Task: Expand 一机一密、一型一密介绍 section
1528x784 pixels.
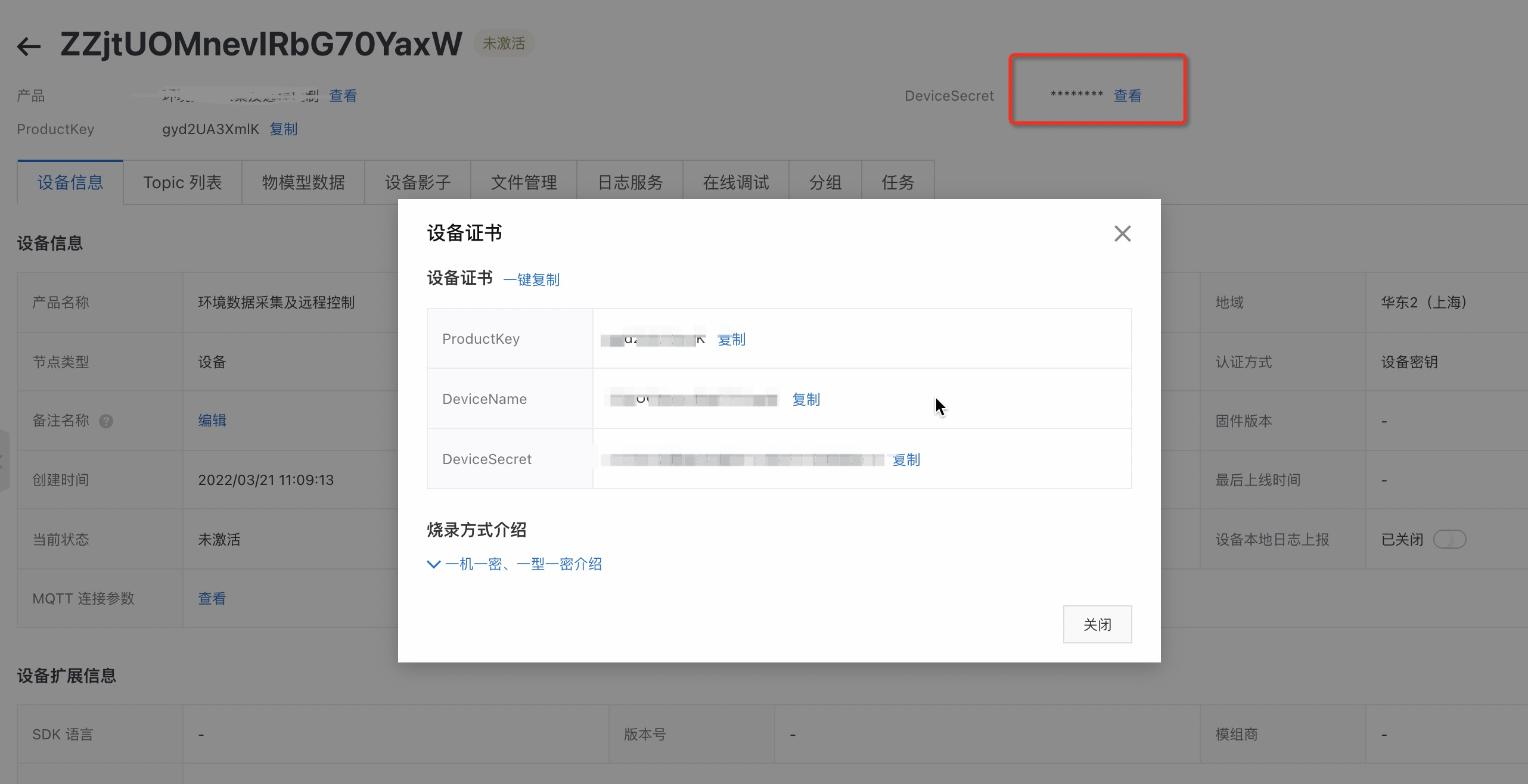Action: click(x=515, y=564)
